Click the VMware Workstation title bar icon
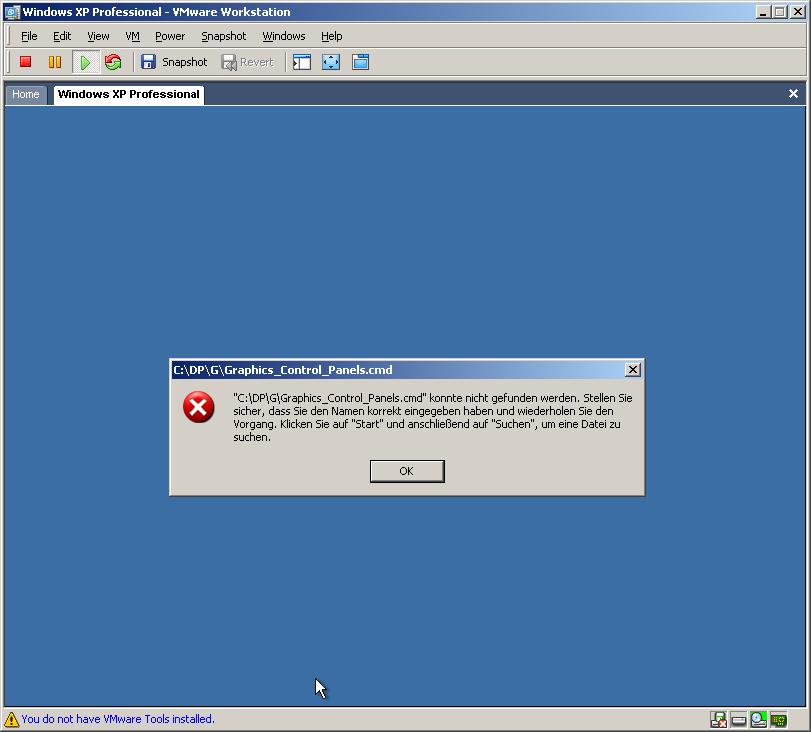 tap(12, 12)
